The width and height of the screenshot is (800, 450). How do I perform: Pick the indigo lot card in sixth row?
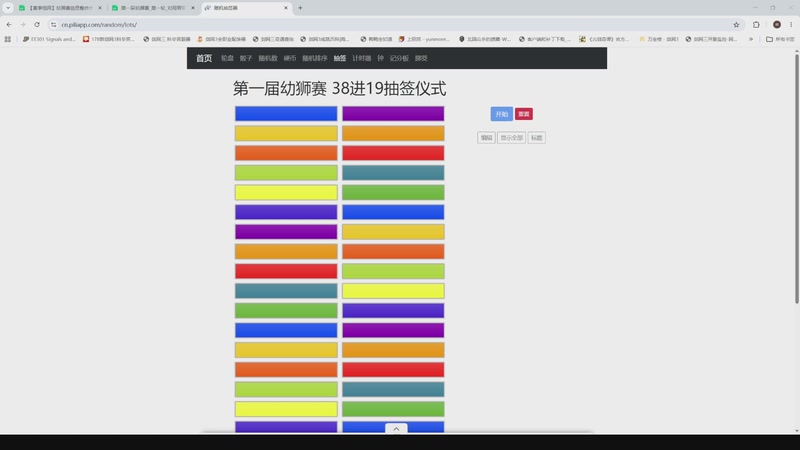[x=286, y=212]
